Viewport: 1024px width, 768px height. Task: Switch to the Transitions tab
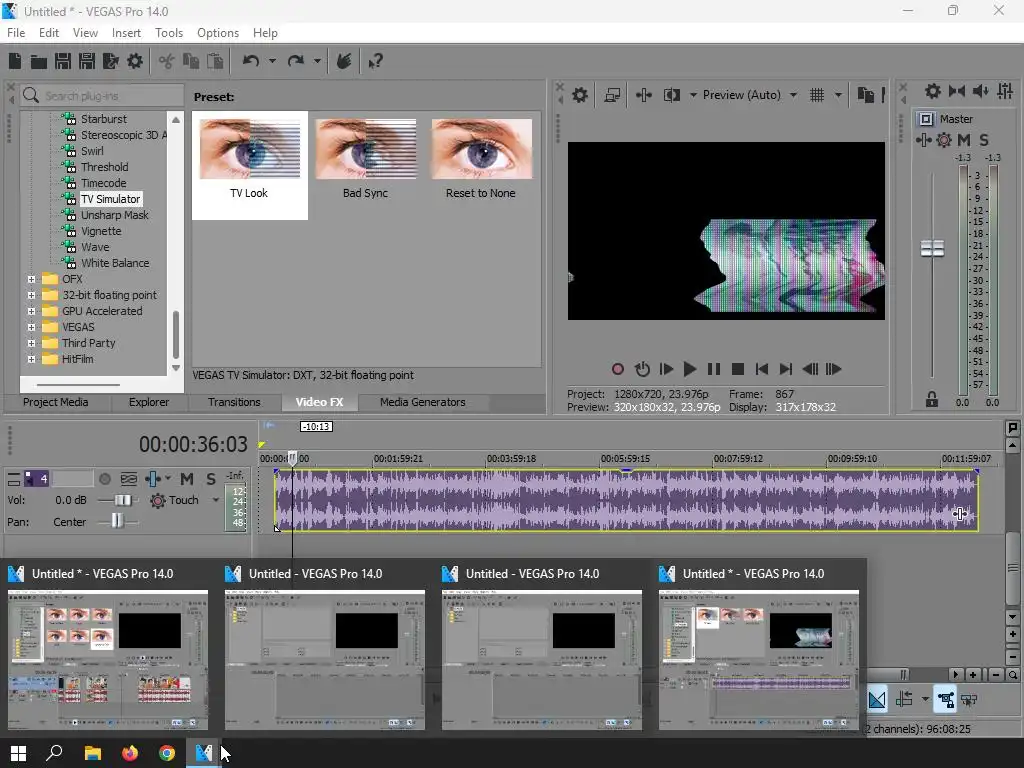click(x=234, y=402)
